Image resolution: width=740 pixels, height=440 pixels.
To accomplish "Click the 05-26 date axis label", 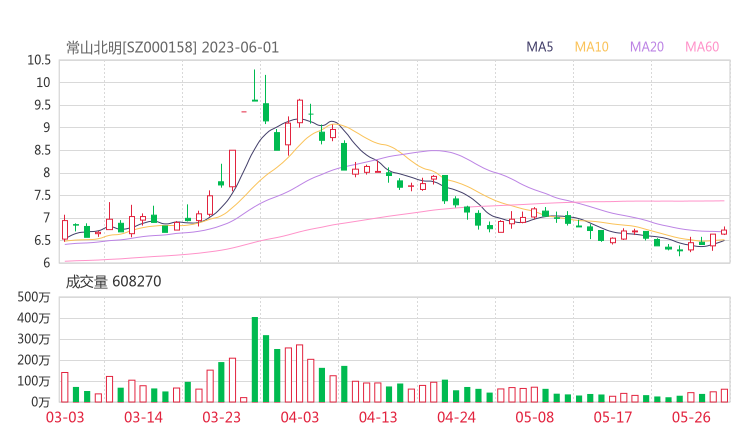I will coord(691,417).
